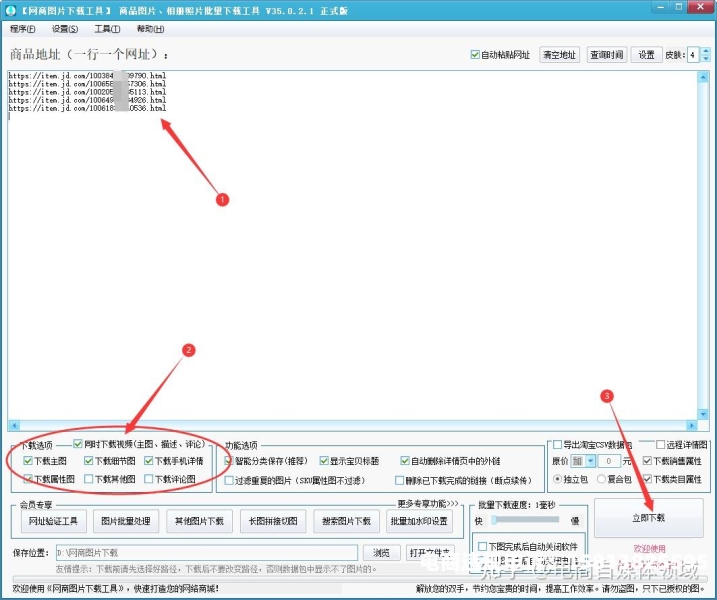The width and height of the screenshot is (717, 600).
Task: Click the 其他图片下载 button
Action: point(199,521)
